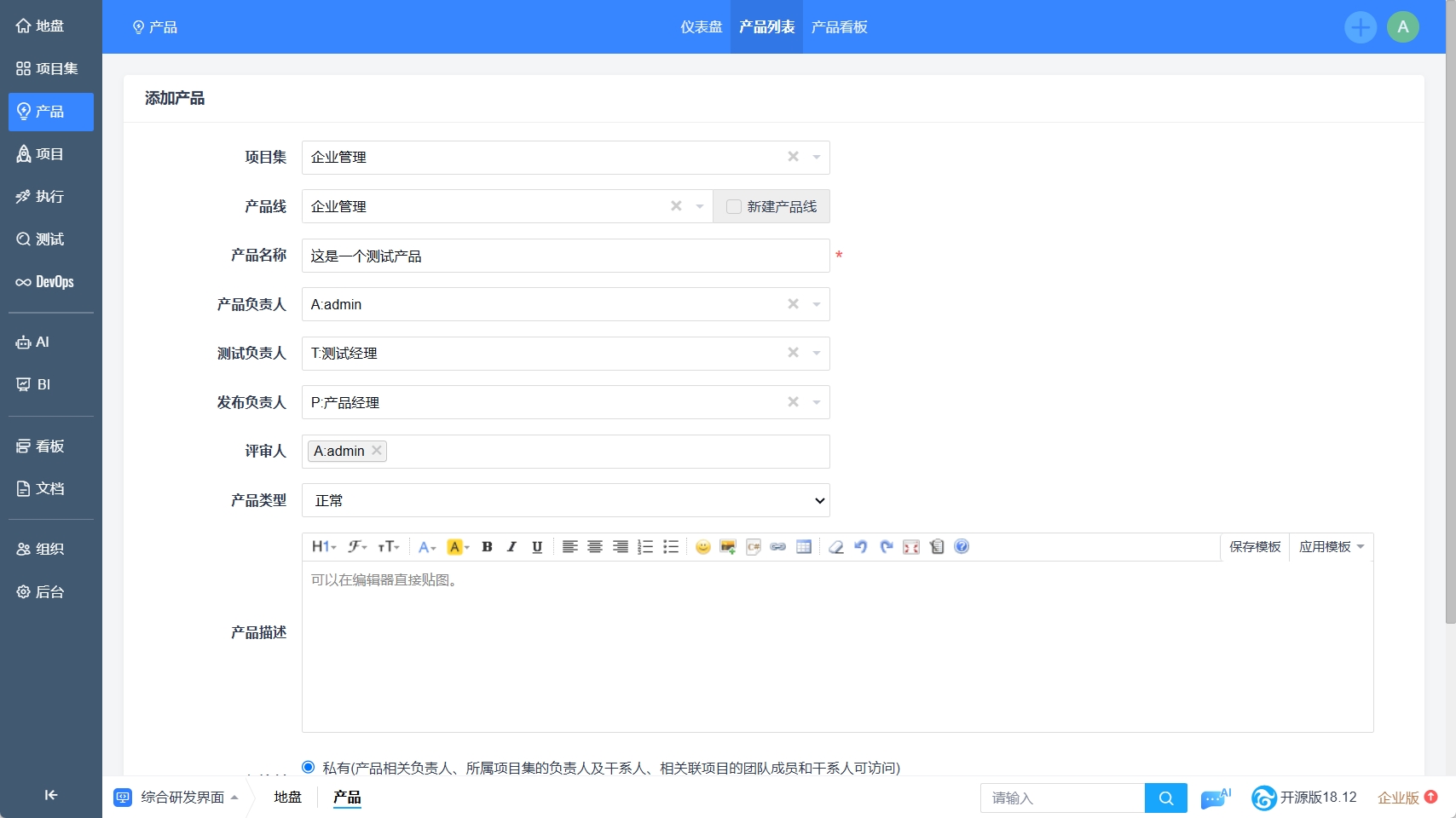Insert an emoticon in product description
This screenshot has height=818, width=1456.
(702, 547)
